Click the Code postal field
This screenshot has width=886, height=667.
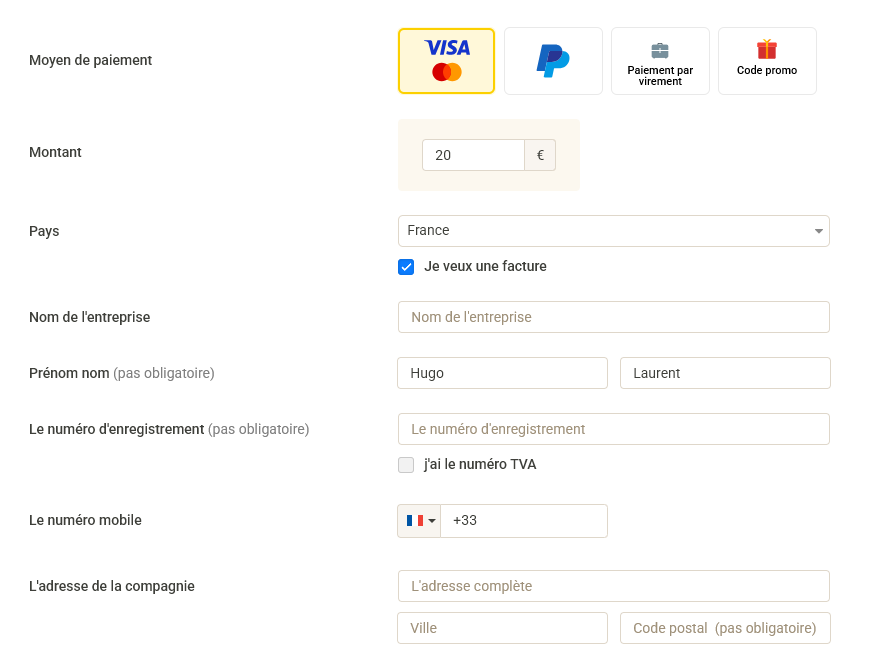(725, 628)
